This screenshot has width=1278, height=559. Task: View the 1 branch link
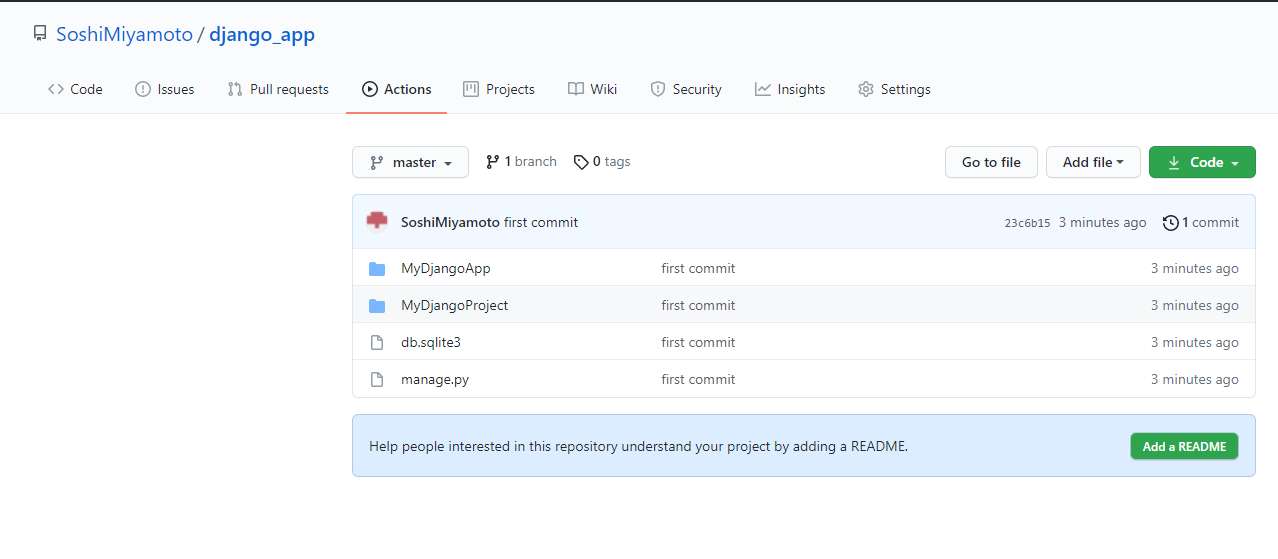click(521, 161)
